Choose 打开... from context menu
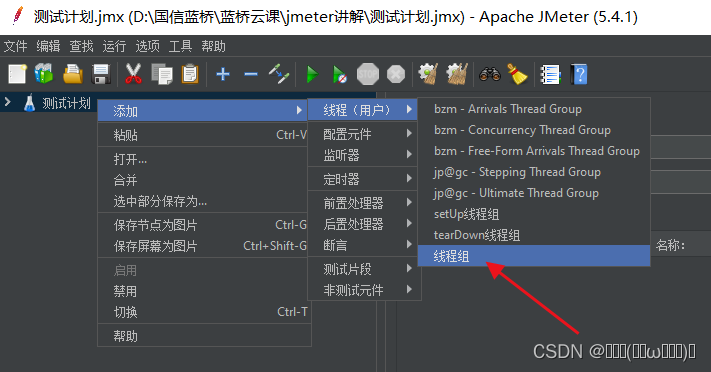 [x=203, y=159]
